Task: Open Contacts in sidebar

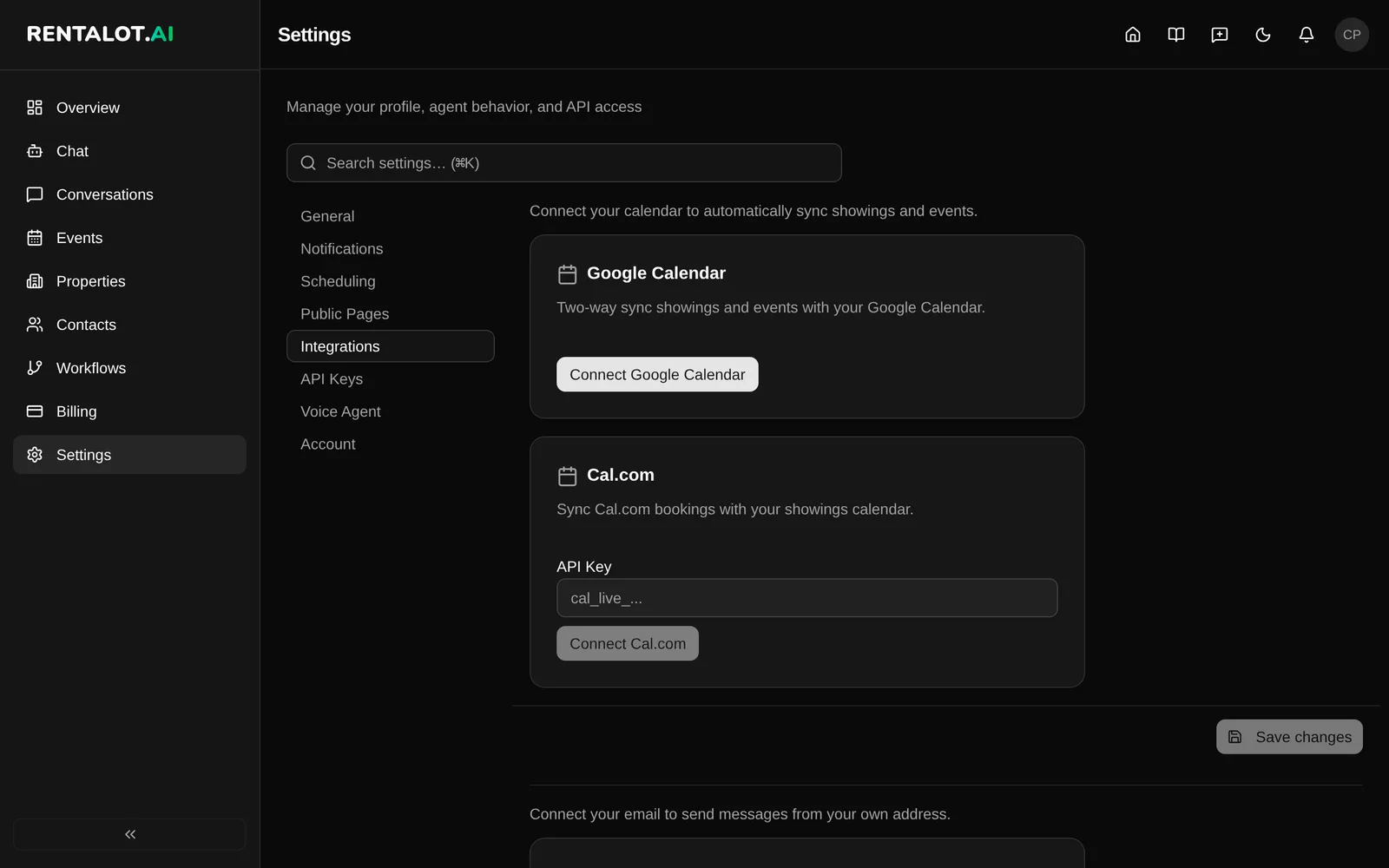Action: tap(129, 325)
